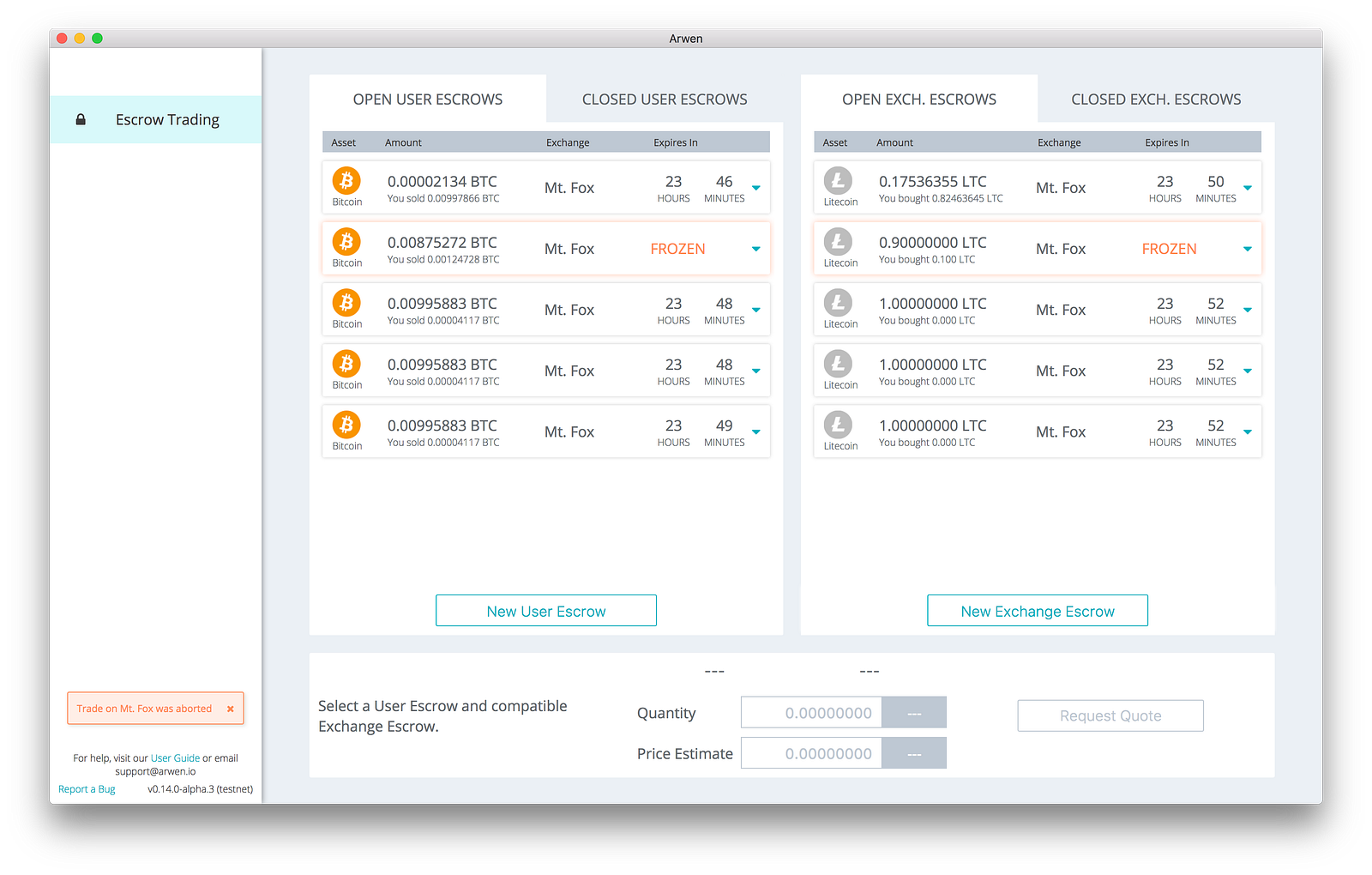Expand the 0.17536355 LTC escrow row
Viewport: 1372px width, 875px height.
1248,188
